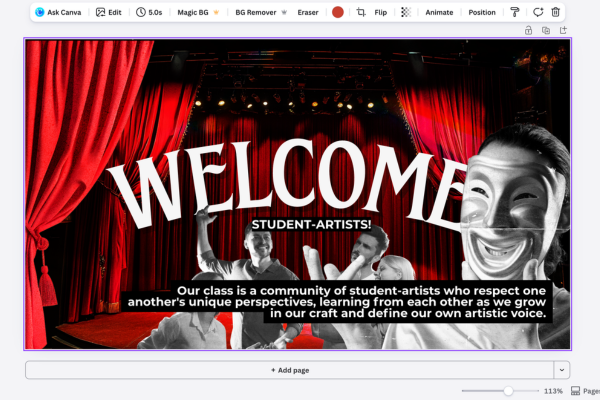This screenshot has width=600, height=400.
Task: Expand the Add page dropdown arrow
Action: coord(562,370)
